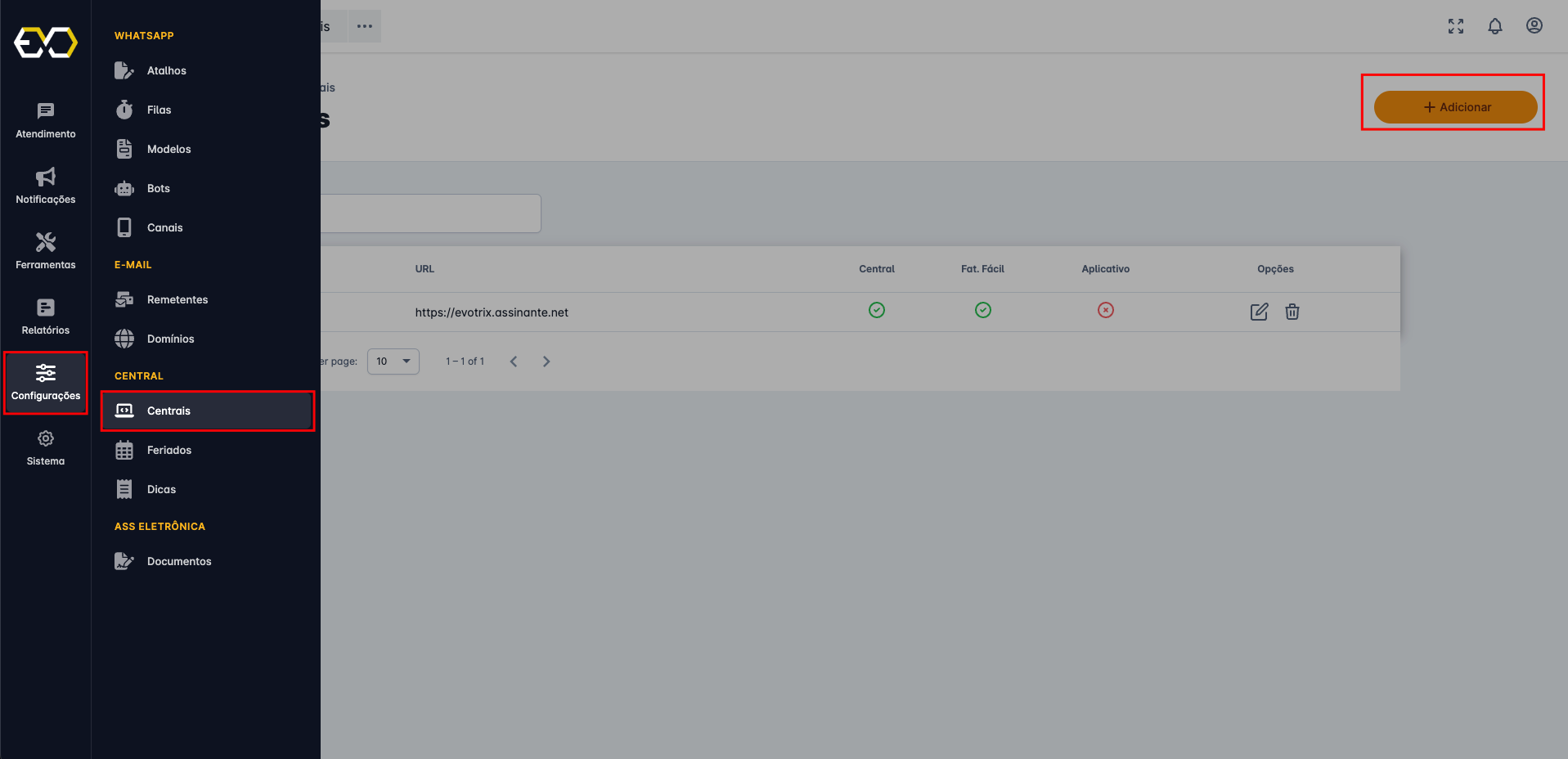Toggle the Fat. Fácil status check icon
The height and width of the screenshot is (759, 1568).
(982, 310)
